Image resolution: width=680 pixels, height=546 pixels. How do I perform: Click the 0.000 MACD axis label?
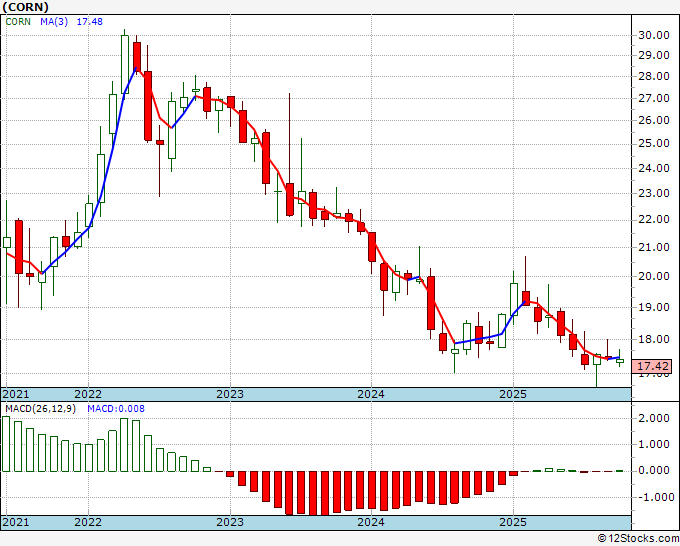[x=654, y=470]
